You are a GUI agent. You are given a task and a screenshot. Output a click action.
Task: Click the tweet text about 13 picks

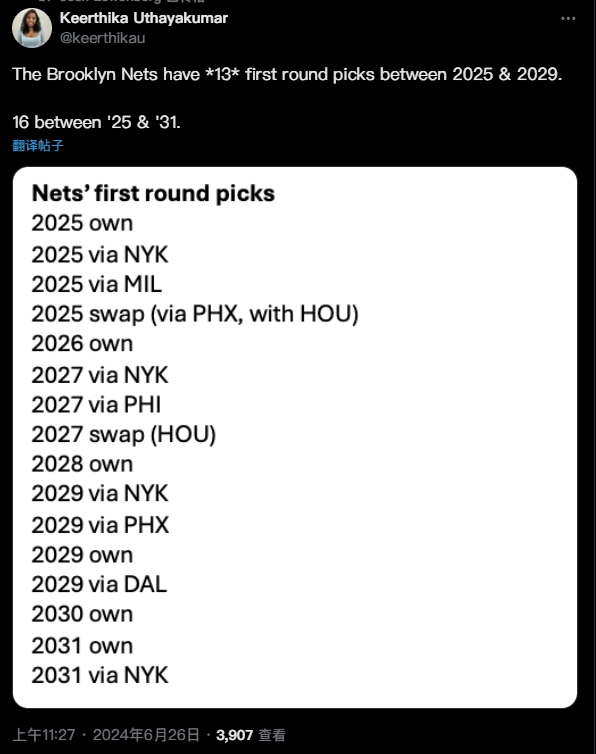287,75
